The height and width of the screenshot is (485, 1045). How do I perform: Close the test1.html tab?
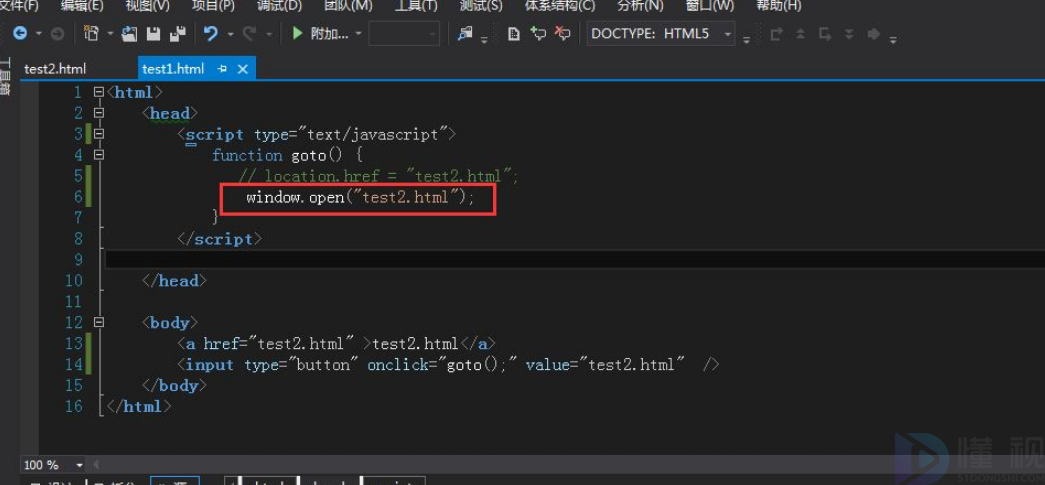pos(243,69)
